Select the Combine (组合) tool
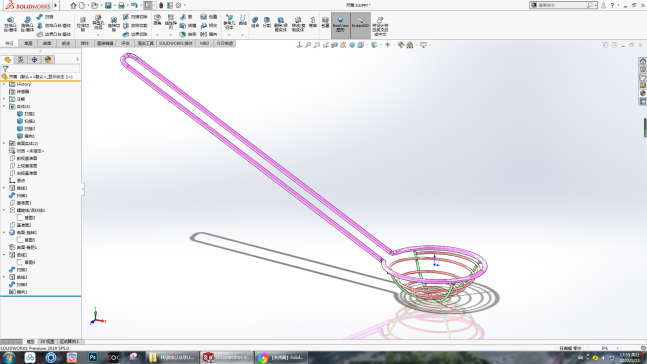647x364 pixels. [x=255, y=22]
